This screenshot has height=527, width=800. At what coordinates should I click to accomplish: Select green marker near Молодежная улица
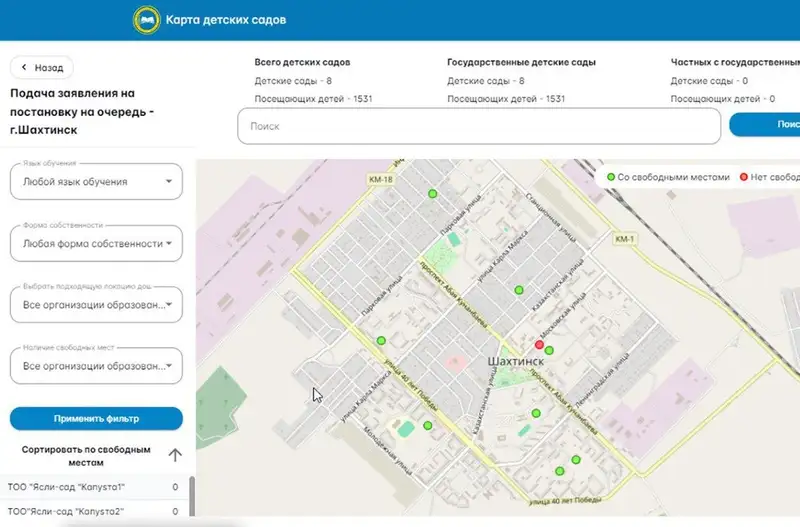click(x=428, y=425)
